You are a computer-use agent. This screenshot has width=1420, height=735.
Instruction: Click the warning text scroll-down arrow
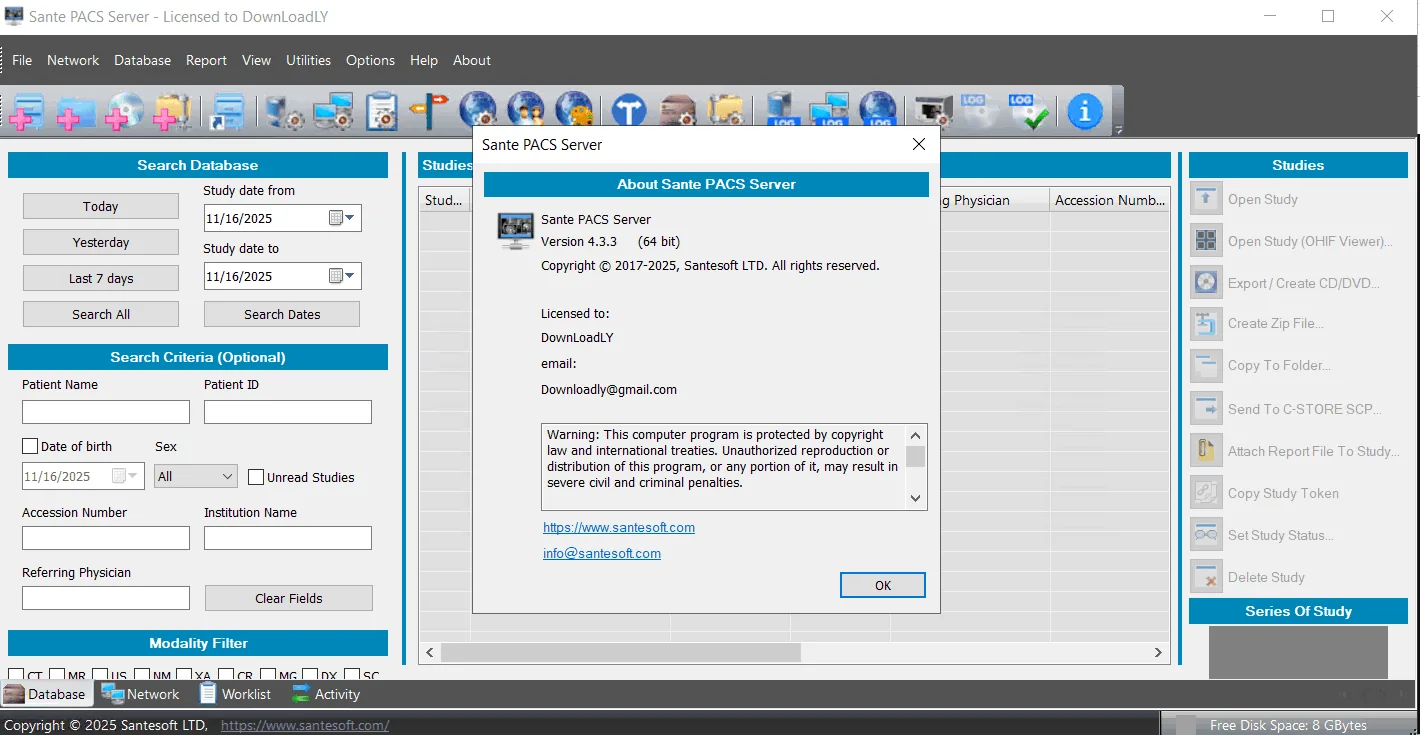916,498
